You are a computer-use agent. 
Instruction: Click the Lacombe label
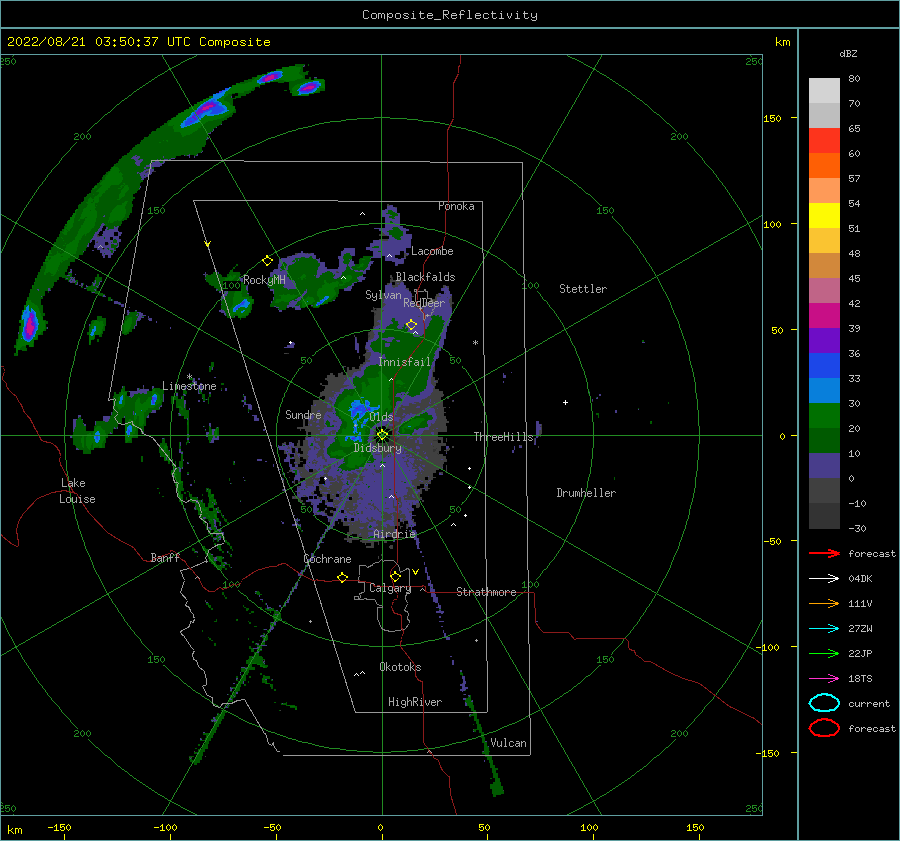click(x=432, y=251)
